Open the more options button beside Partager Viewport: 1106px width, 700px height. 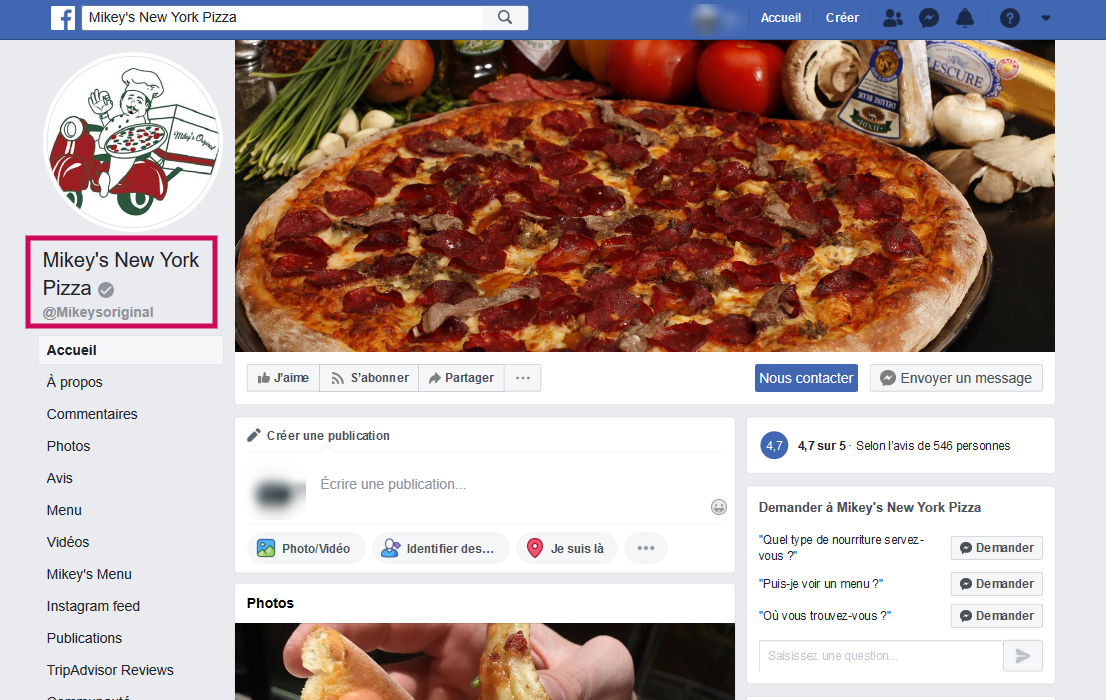523,378
